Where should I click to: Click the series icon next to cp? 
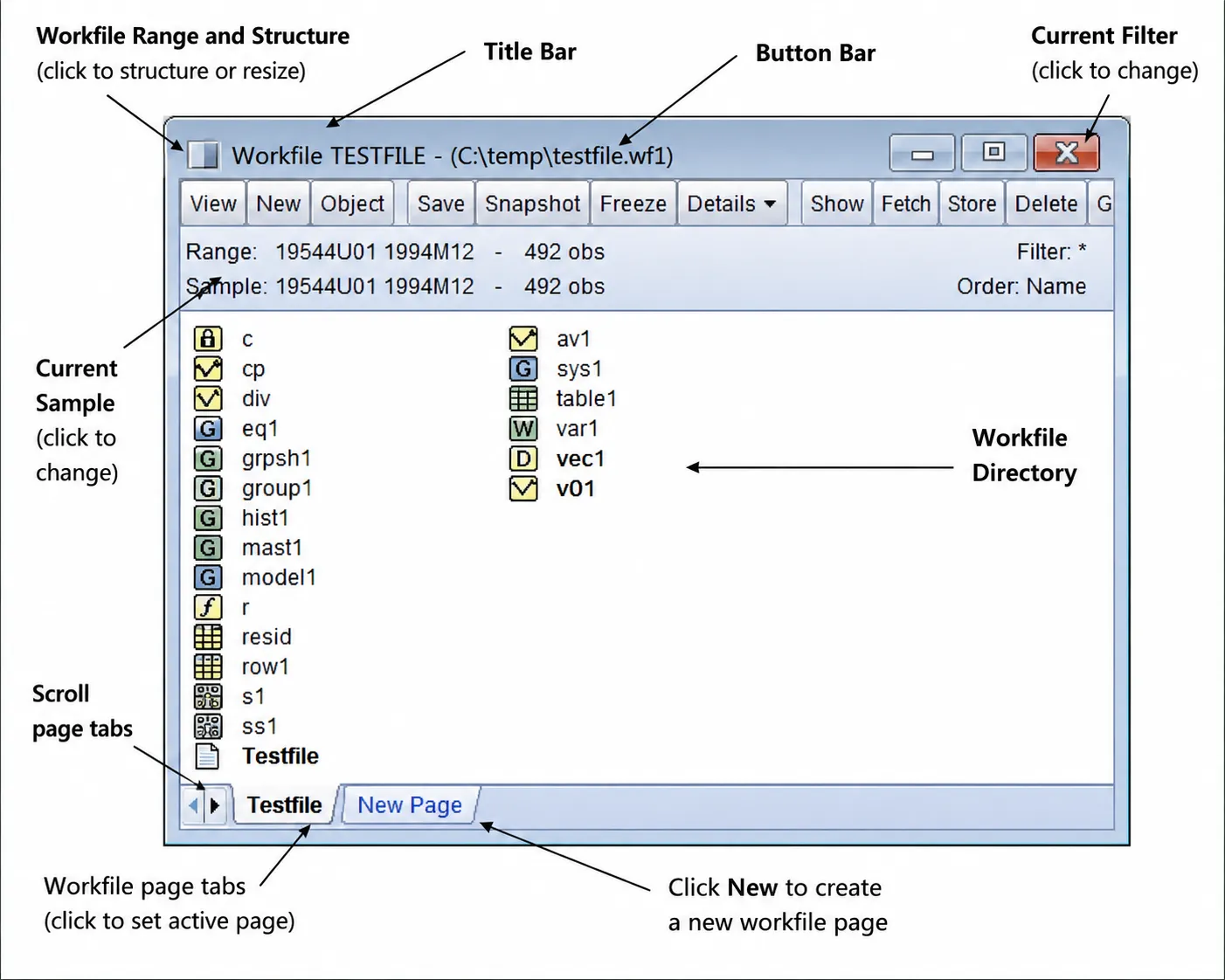pyautogui.click(x=208, y=369)
